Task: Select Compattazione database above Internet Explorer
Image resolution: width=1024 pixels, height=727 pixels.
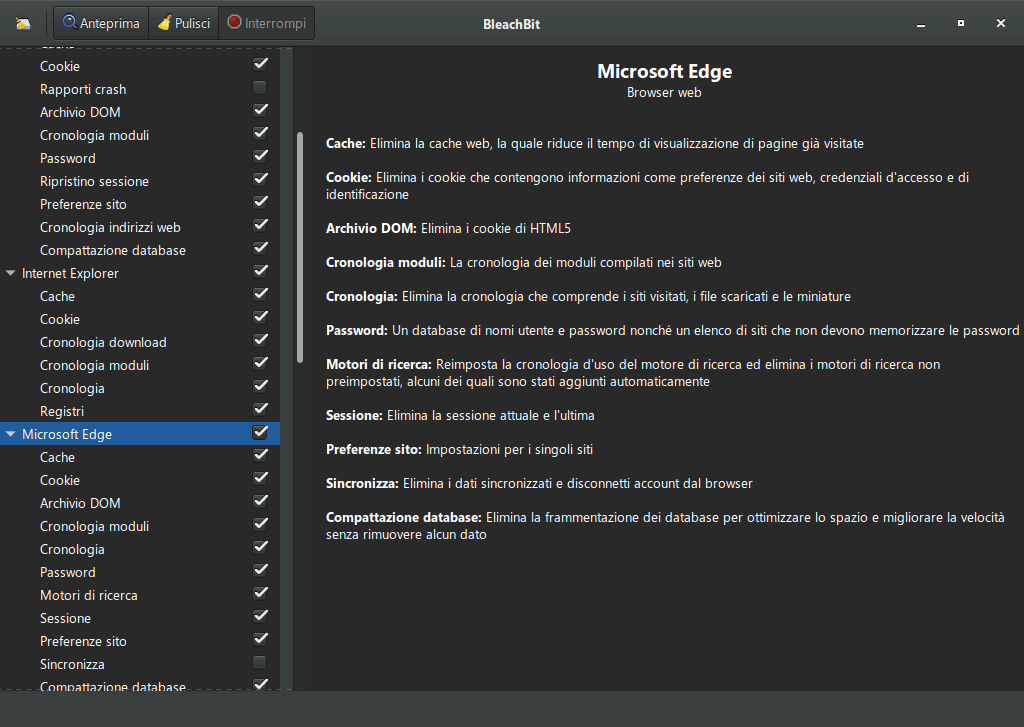Action: 140,250
